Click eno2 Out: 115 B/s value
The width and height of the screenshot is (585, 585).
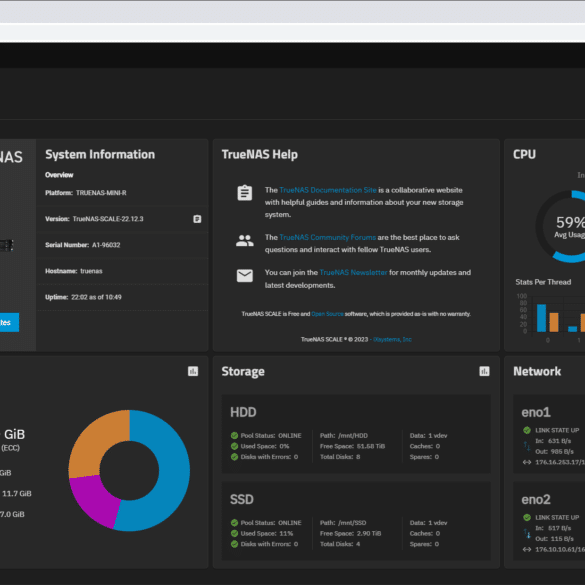554,539
